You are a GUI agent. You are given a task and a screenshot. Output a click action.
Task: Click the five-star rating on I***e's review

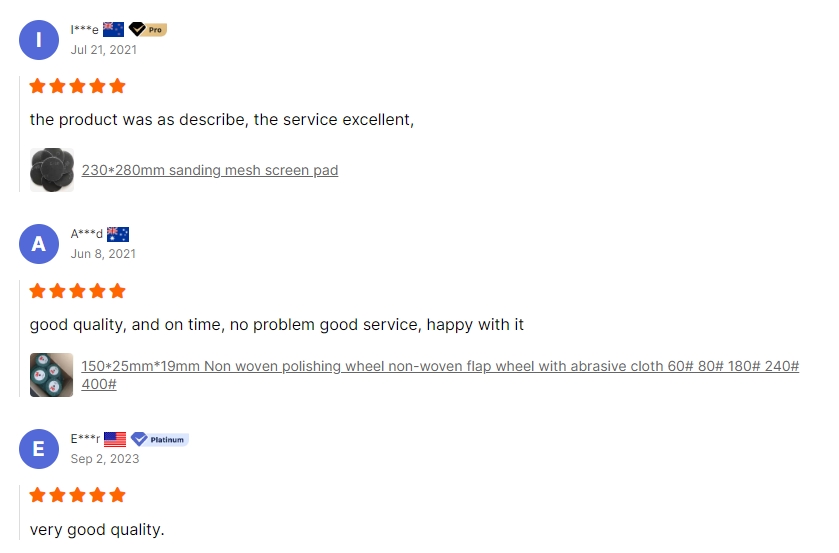pos(78,86)
